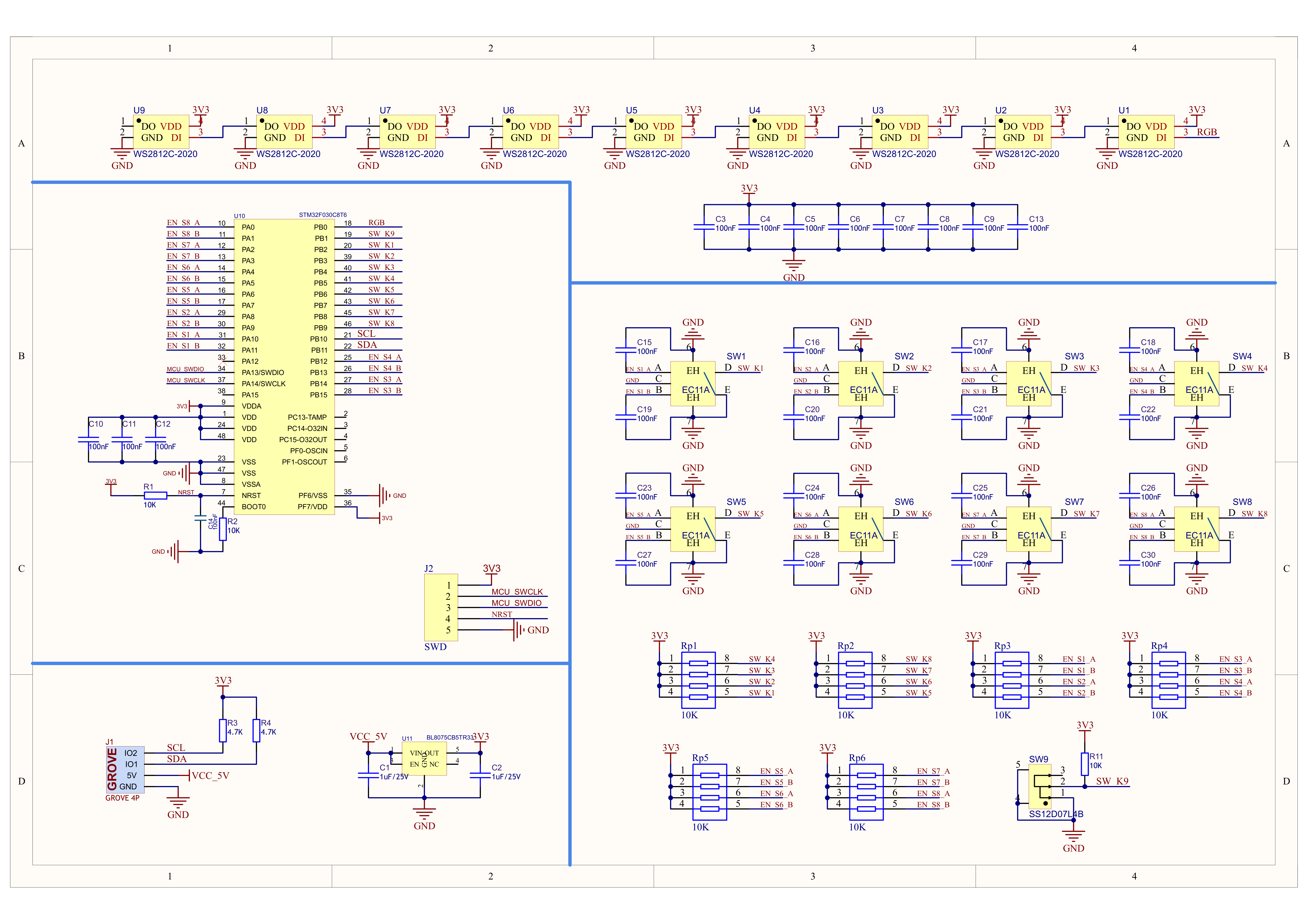The height and width of the screenshot is (924, 1308).
Task: Click the MCU_SWCLK net label at J2
Action: 517,592
